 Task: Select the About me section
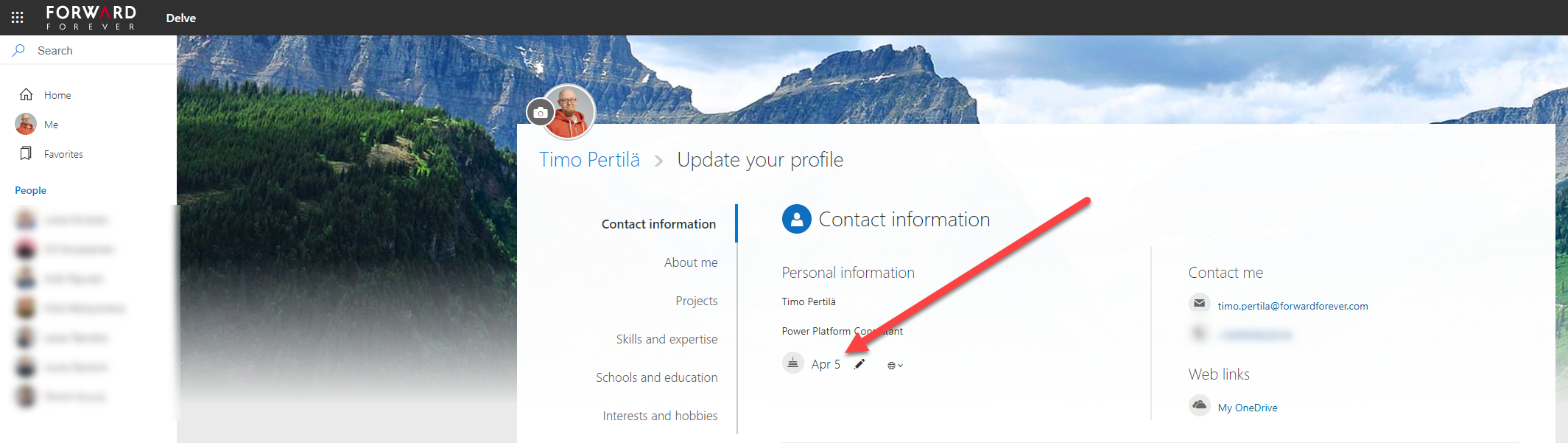click(x=690, y=262)
